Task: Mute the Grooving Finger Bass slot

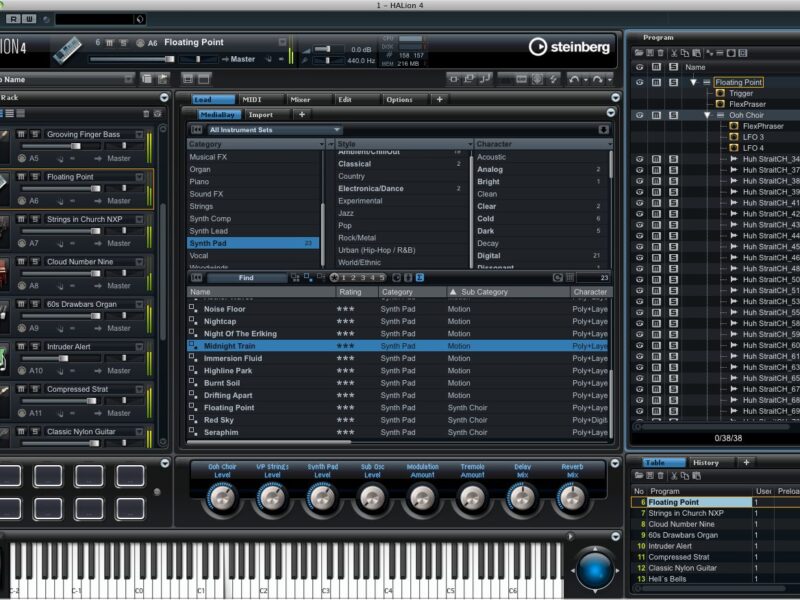Action: (x=19, y=134)
